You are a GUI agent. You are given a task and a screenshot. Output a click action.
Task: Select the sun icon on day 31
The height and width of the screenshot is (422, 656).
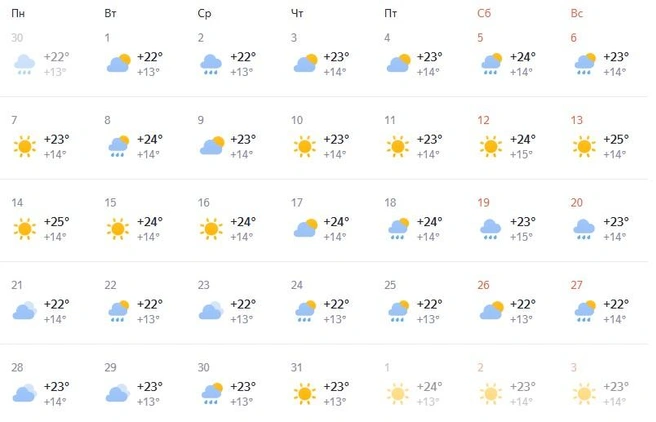click(x=304, y=394)
